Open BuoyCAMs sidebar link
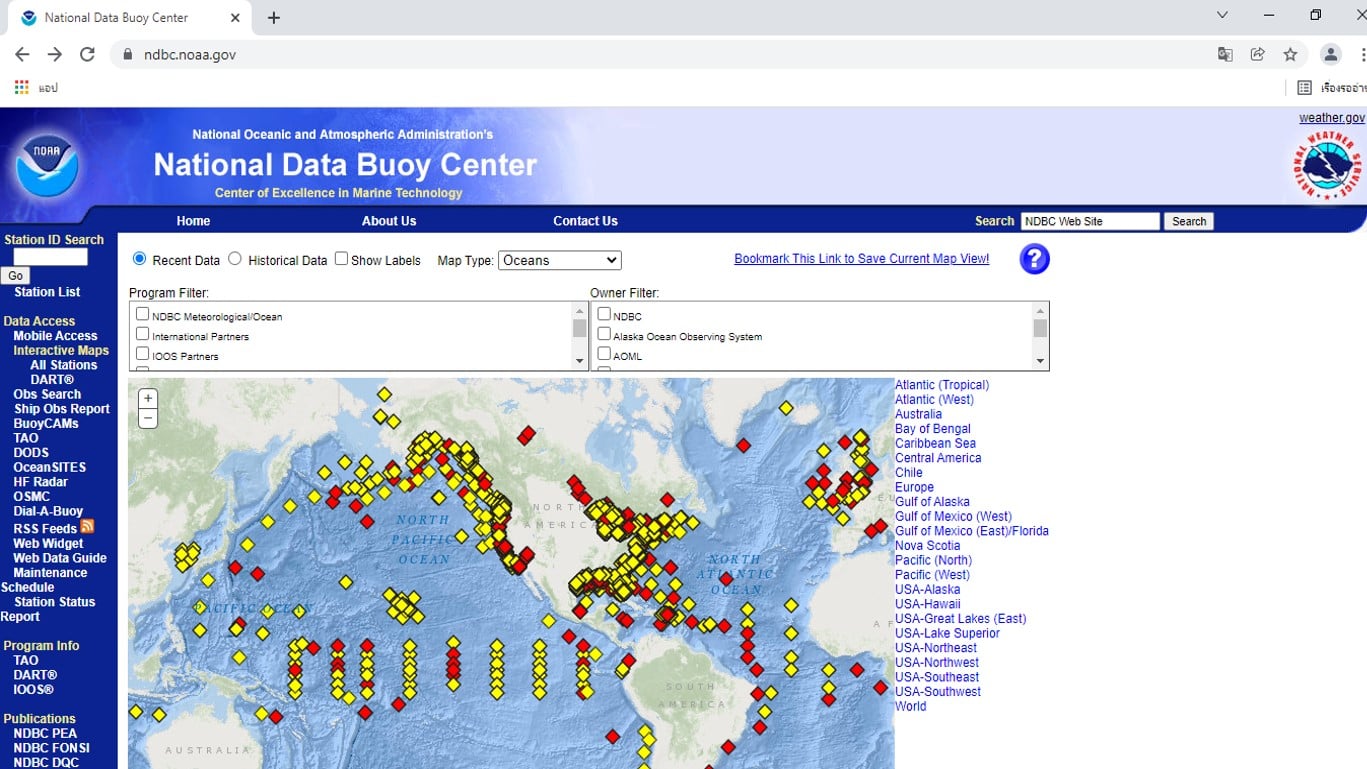Screen dimensions: 1367x769 pyautogui.click(x=46, y=424)
